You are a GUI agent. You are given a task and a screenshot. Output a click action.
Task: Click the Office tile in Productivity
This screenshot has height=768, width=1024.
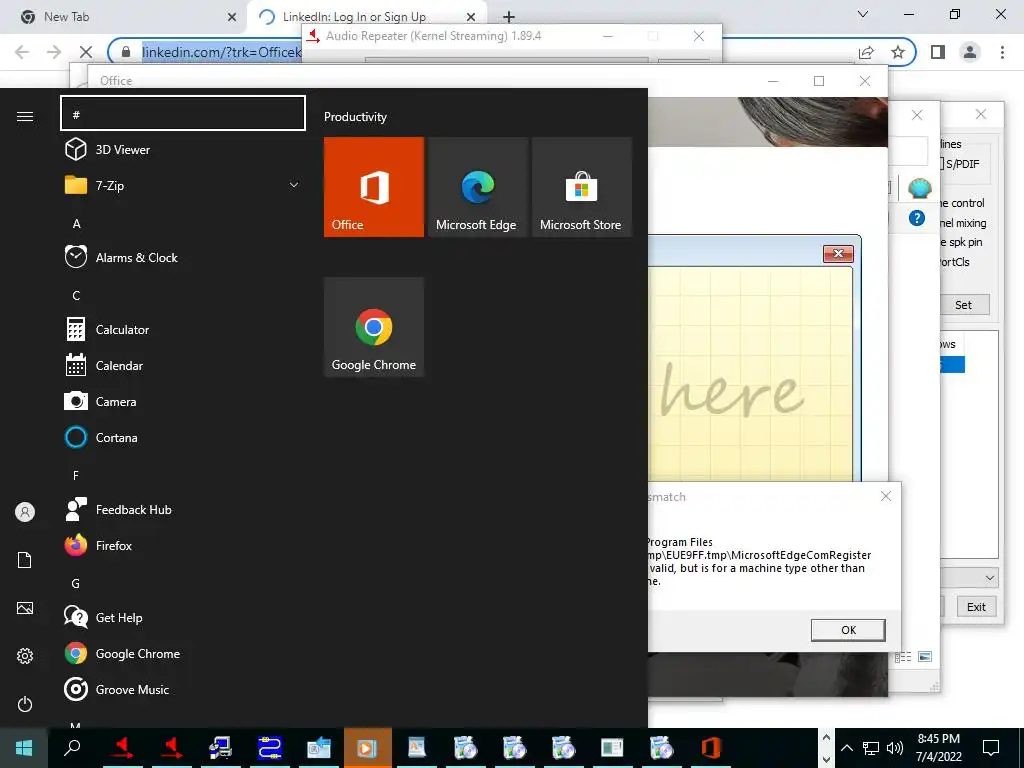(x=374, y=187)
